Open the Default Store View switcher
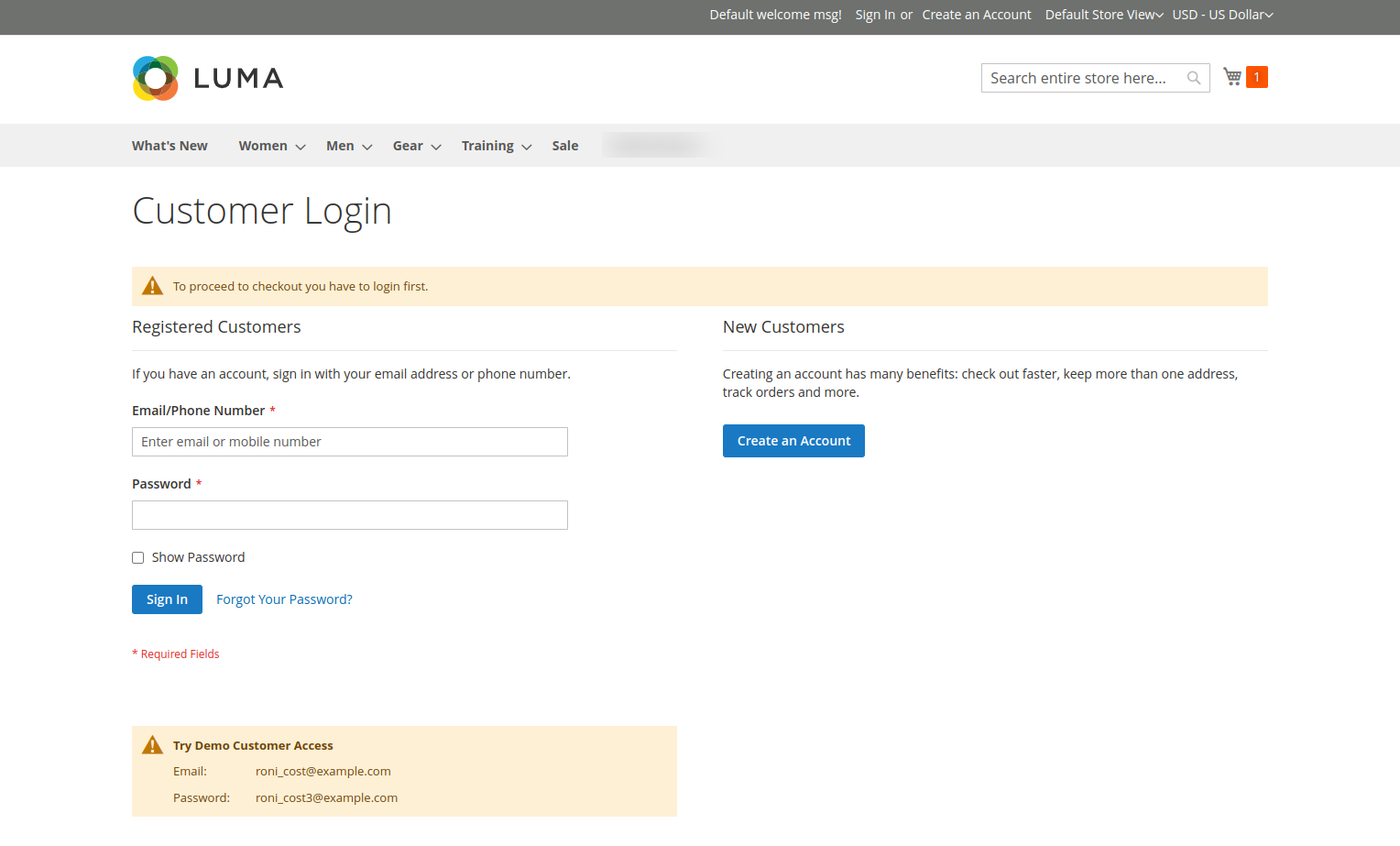The height and width of the screenshot is (846, 1400). point(1104,15)
